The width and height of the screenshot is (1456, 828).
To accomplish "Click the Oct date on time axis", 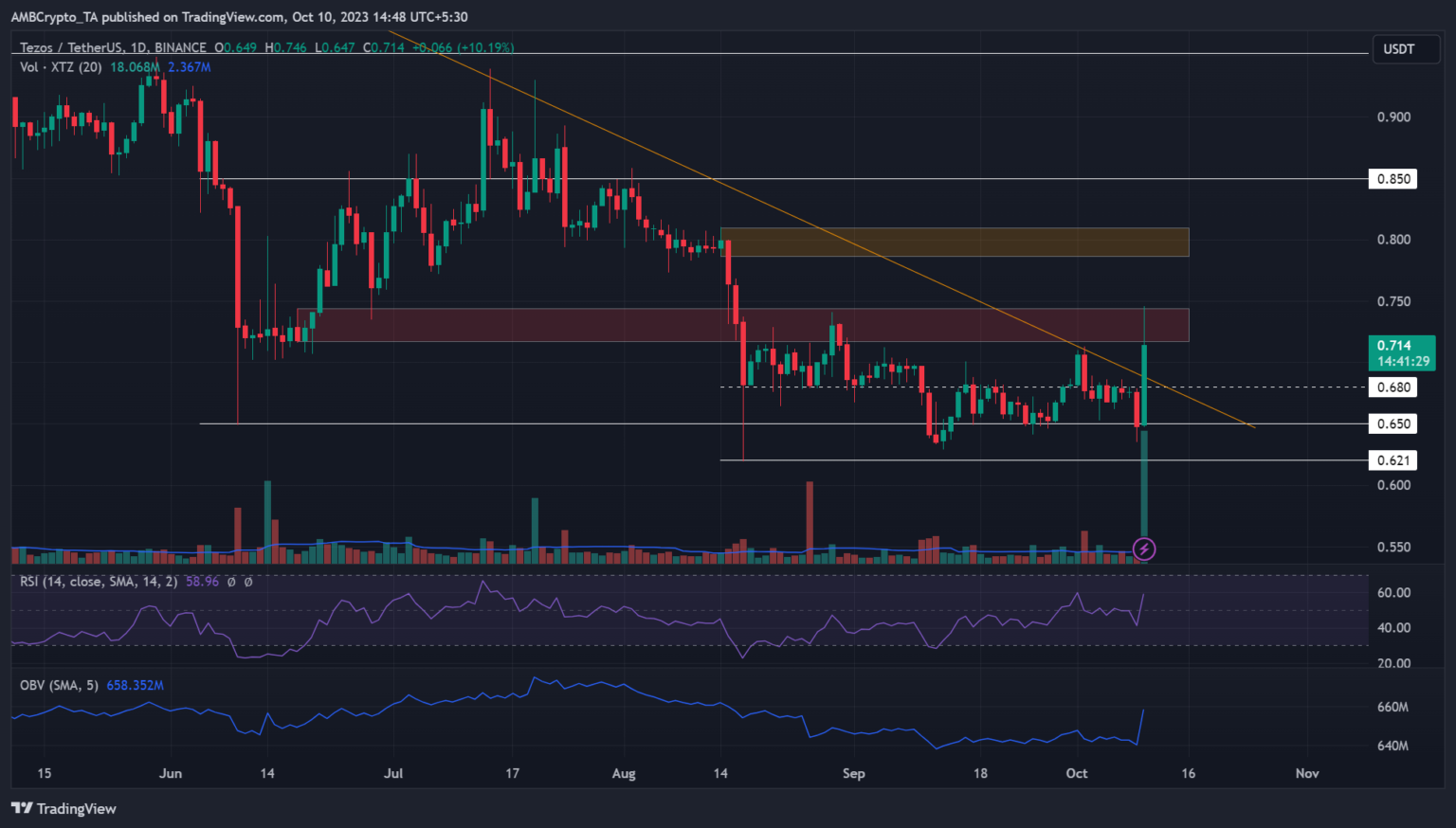I will (1077, 773).
